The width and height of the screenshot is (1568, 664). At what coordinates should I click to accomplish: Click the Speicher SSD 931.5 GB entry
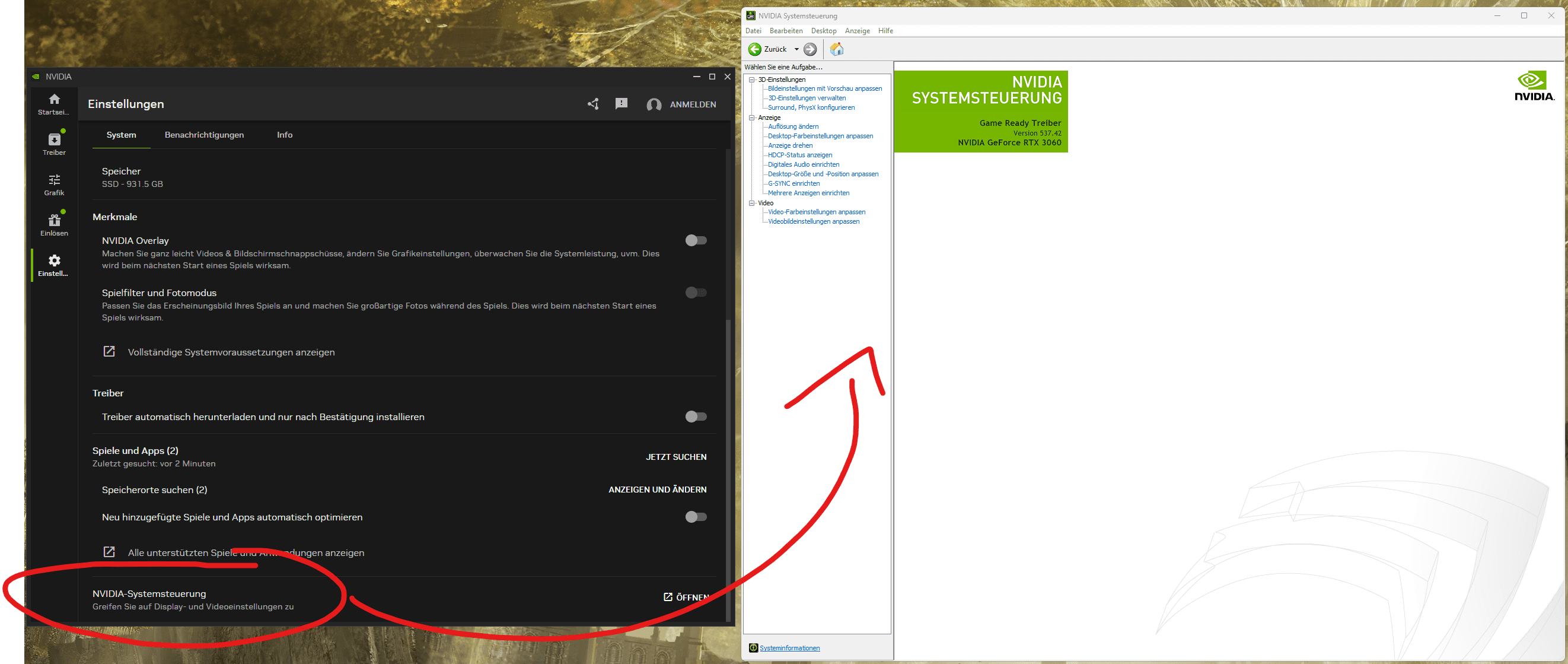click(x=132, y=177)
